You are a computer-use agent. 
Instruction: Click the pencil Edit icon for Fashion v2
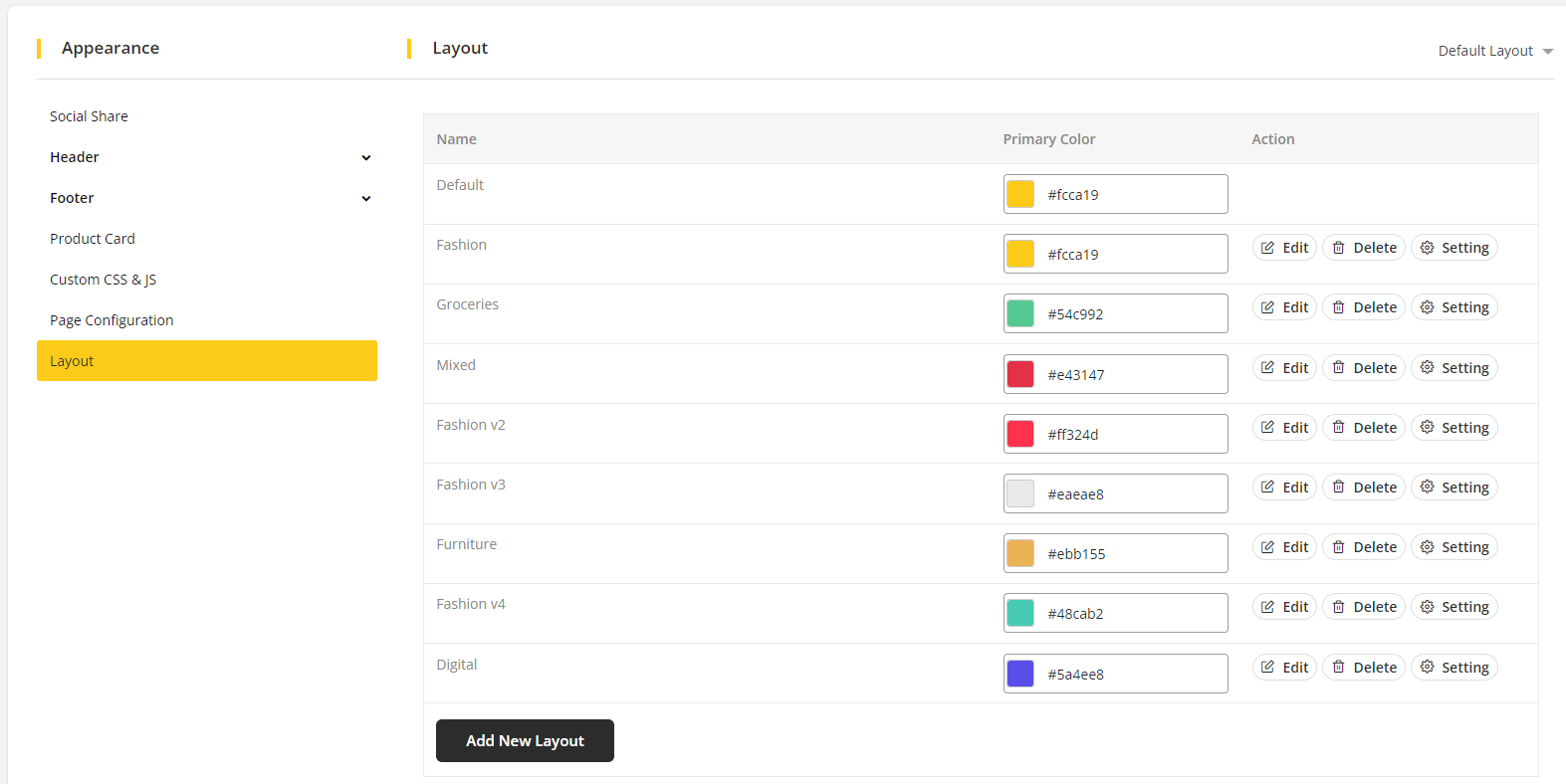click(x=1267, y=428)
